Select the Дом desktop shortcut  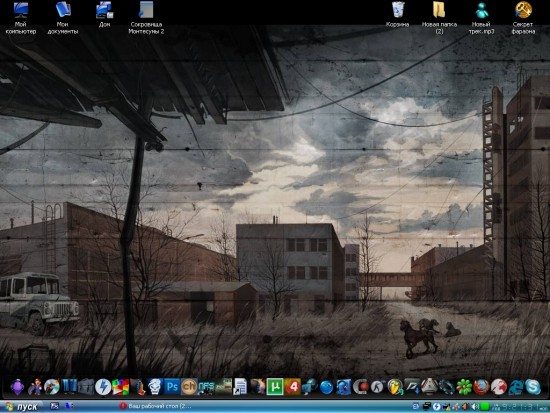coord(105,15)
